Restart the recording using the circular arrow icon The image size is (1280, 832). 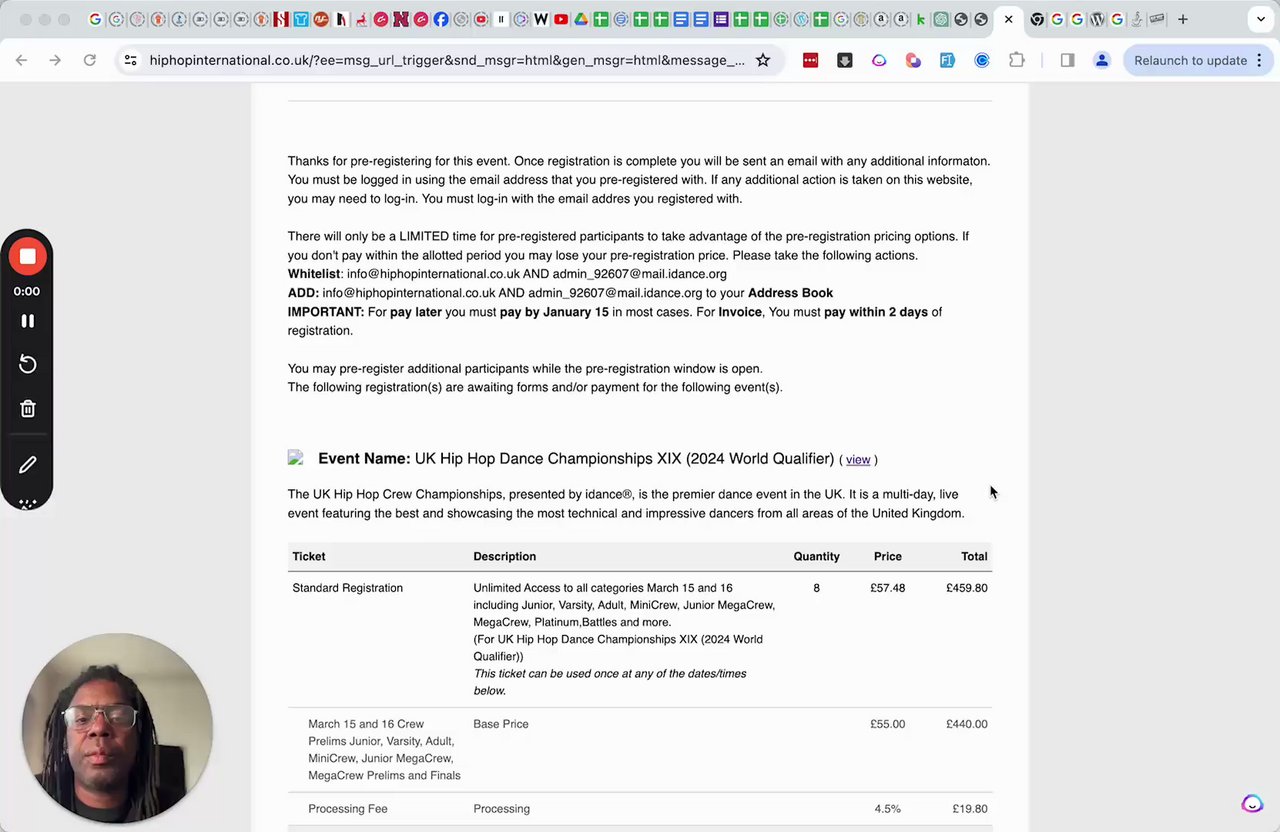pos(27,365)
